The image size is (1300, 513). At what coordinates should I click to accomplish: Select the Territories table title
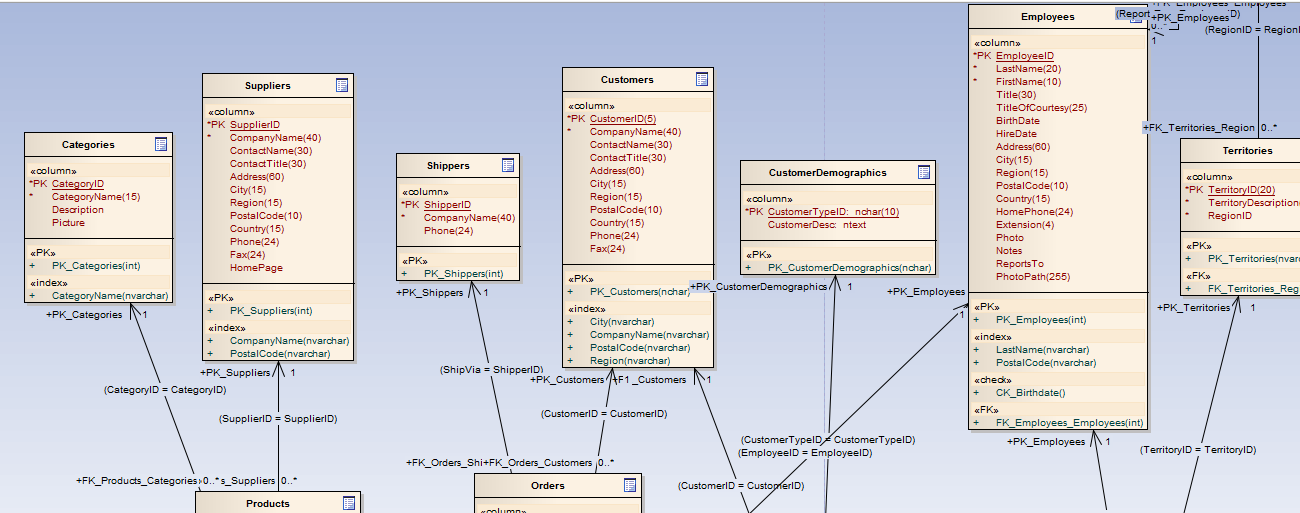click(1247, 151)
